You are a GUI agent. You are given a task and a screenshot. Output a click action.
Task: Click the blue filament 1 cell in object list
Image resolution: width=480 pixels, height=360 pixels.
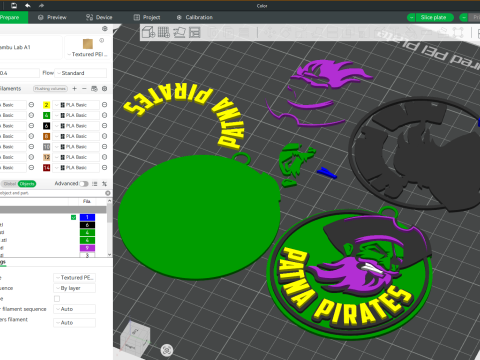pos(87,217)
